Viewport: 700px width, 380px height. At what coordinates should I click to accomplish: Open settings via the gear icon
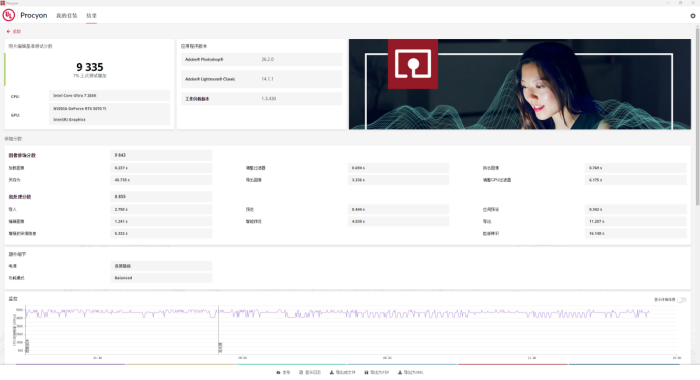tap(693, 16)
